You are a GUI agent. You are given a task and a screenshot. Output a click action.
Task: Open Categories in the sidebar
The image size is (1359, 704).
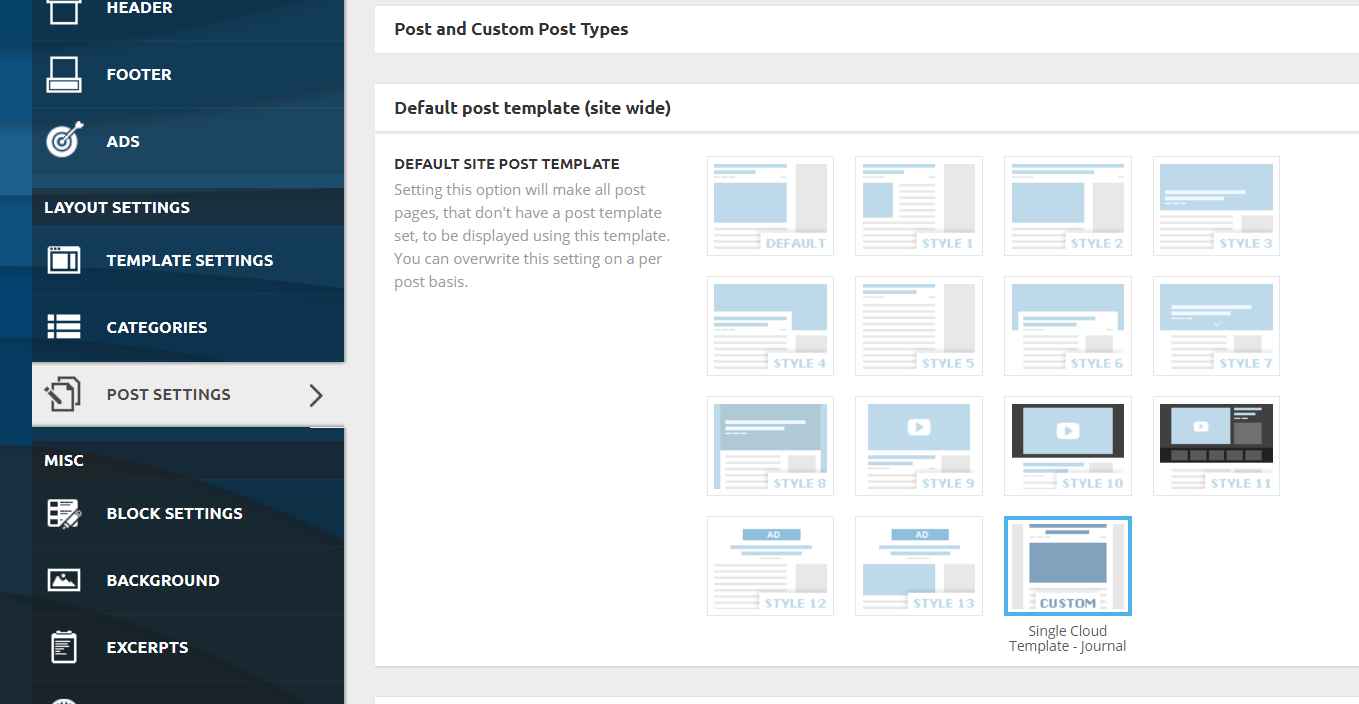click(x=188, y=327)
